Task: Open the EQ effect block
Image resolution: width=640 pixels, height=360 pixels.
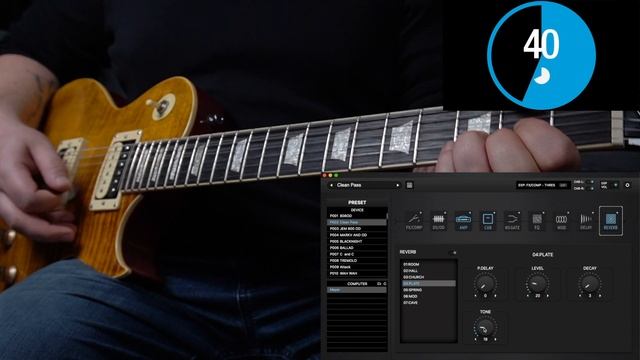Action: click(x=537, y=221)
